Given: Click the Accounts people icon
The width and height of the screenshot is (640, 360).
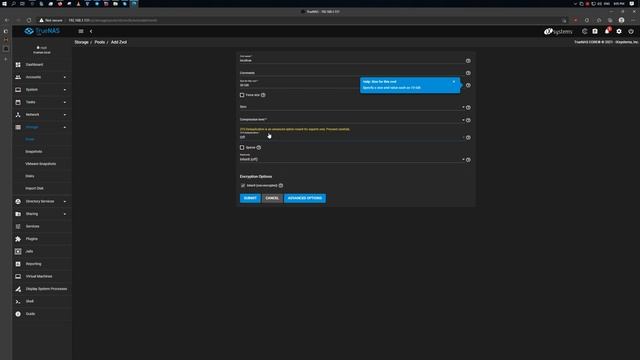Looking at the screenshot, I should (18, 77).
